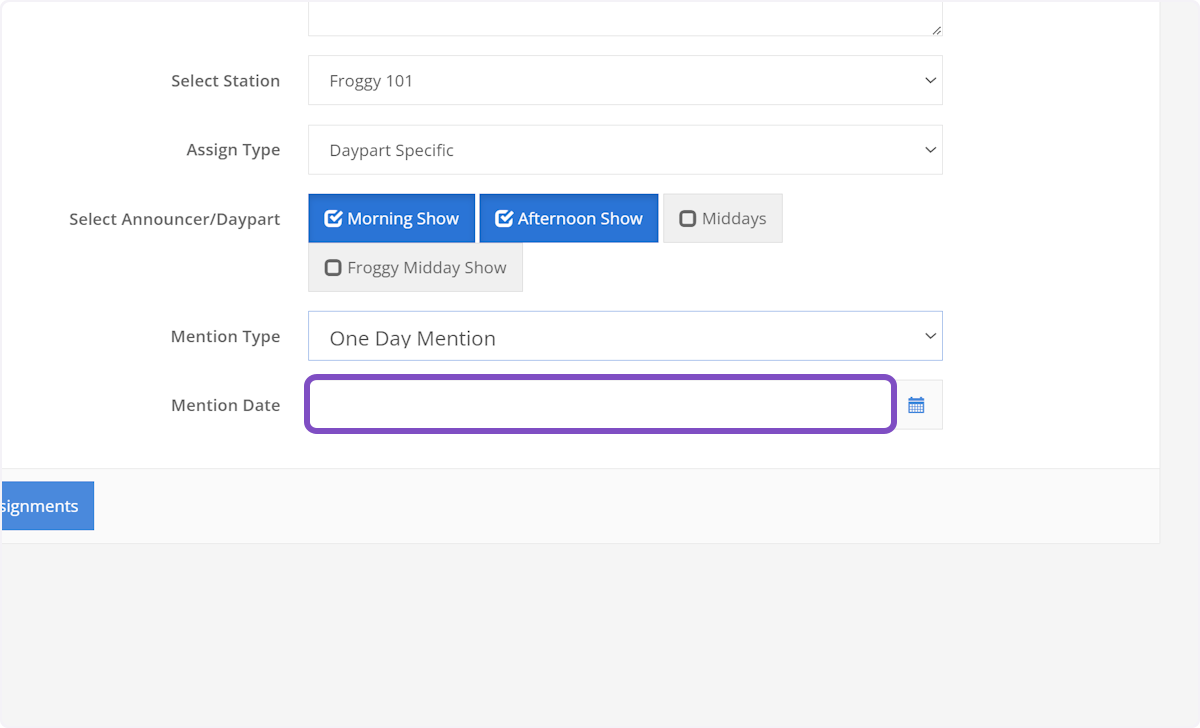The image size is (1200, 728).
Task: Click the textarea resize handle
Action: point(936,30)
